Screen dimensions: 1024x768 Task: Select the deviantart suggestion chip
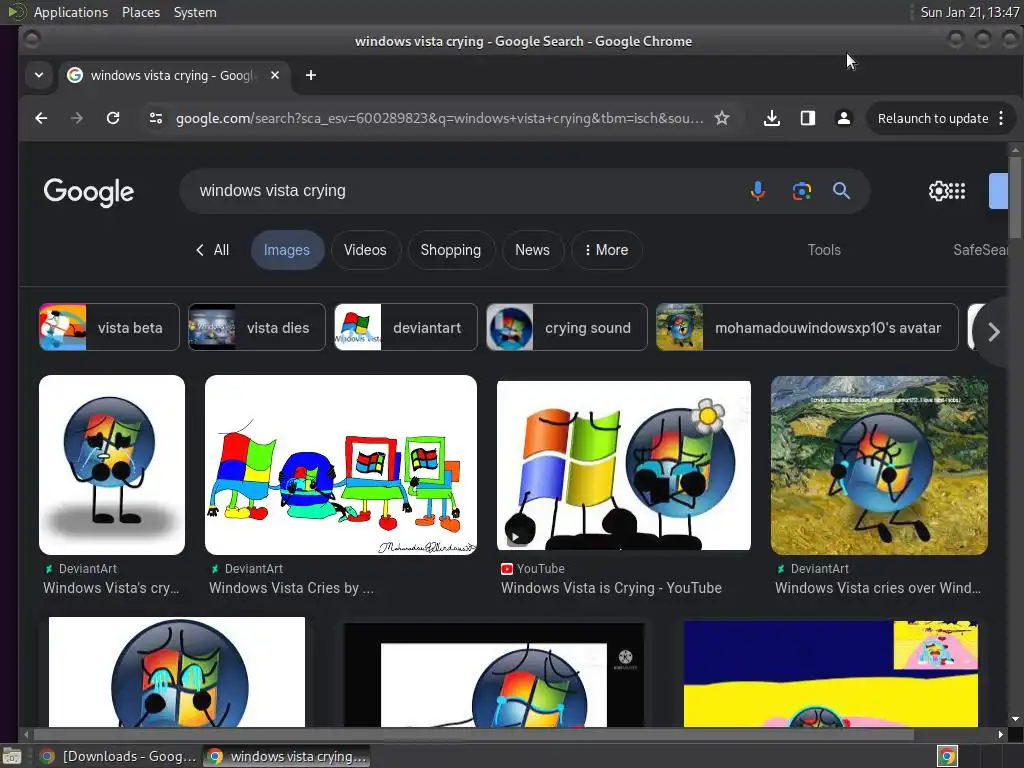[406, 327]
